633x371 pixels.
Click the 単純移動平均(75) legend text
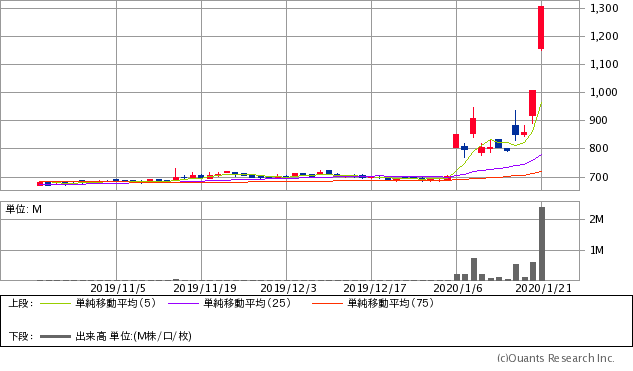pos(391,303)
